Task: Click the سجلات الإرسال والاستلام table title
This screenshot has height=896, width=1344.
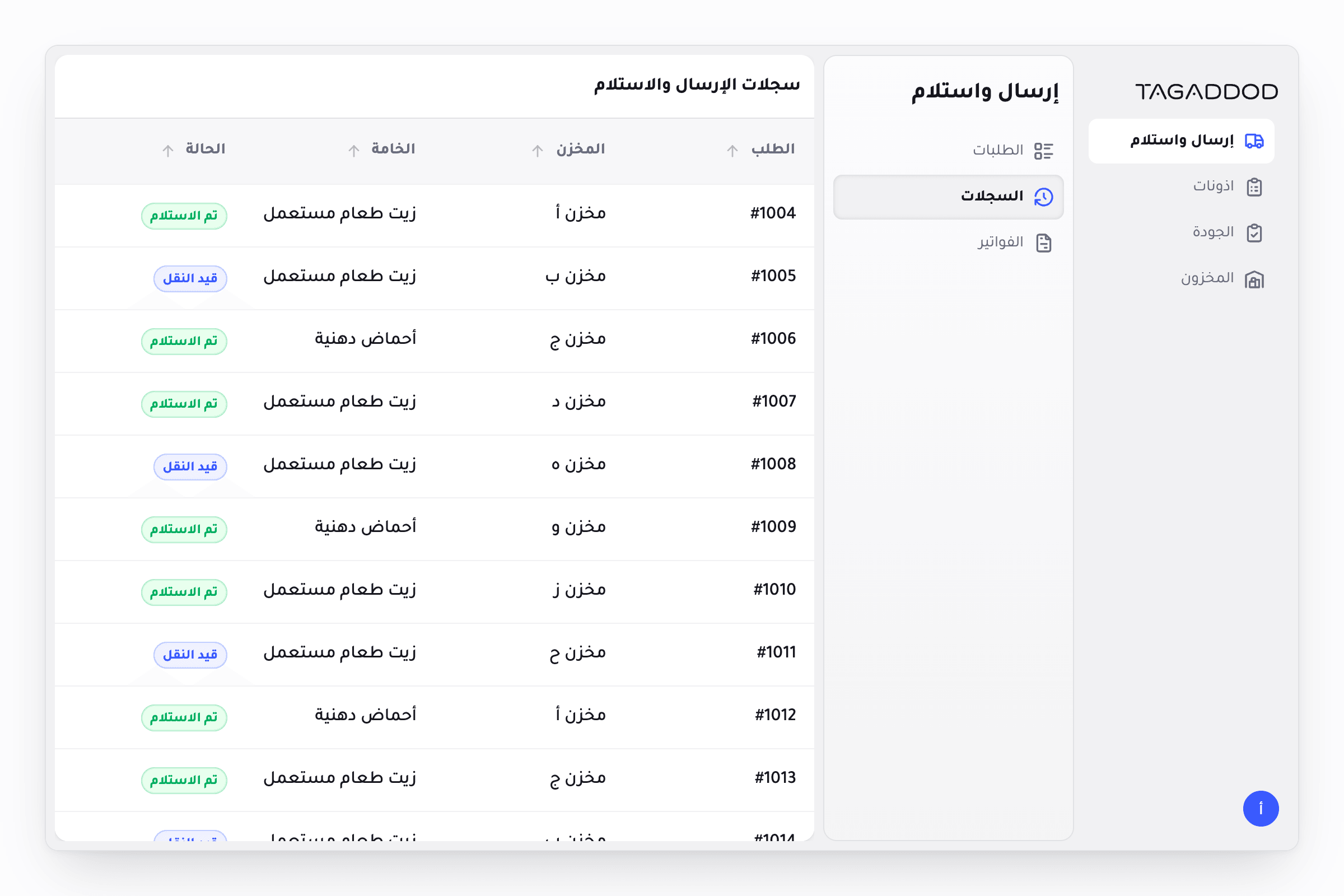Action: coord(697,85)
